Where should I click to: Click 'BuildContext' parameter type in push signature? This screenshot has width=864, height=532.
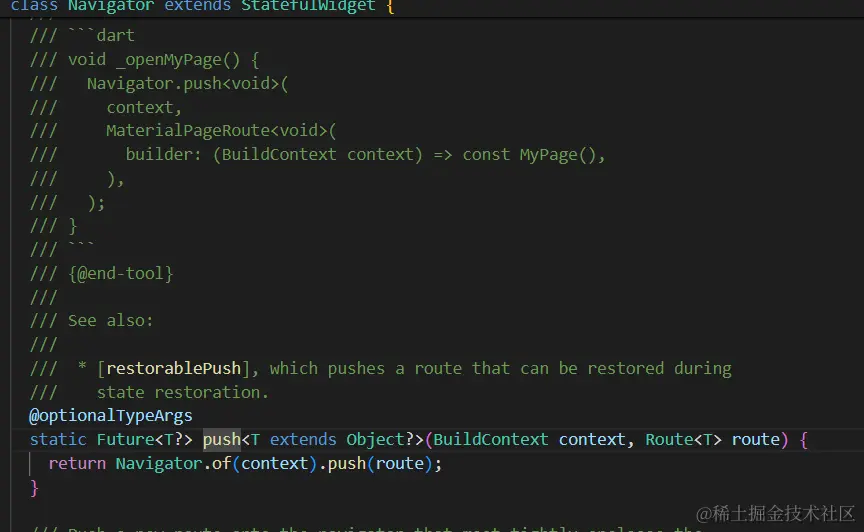(x=491, y=439)
